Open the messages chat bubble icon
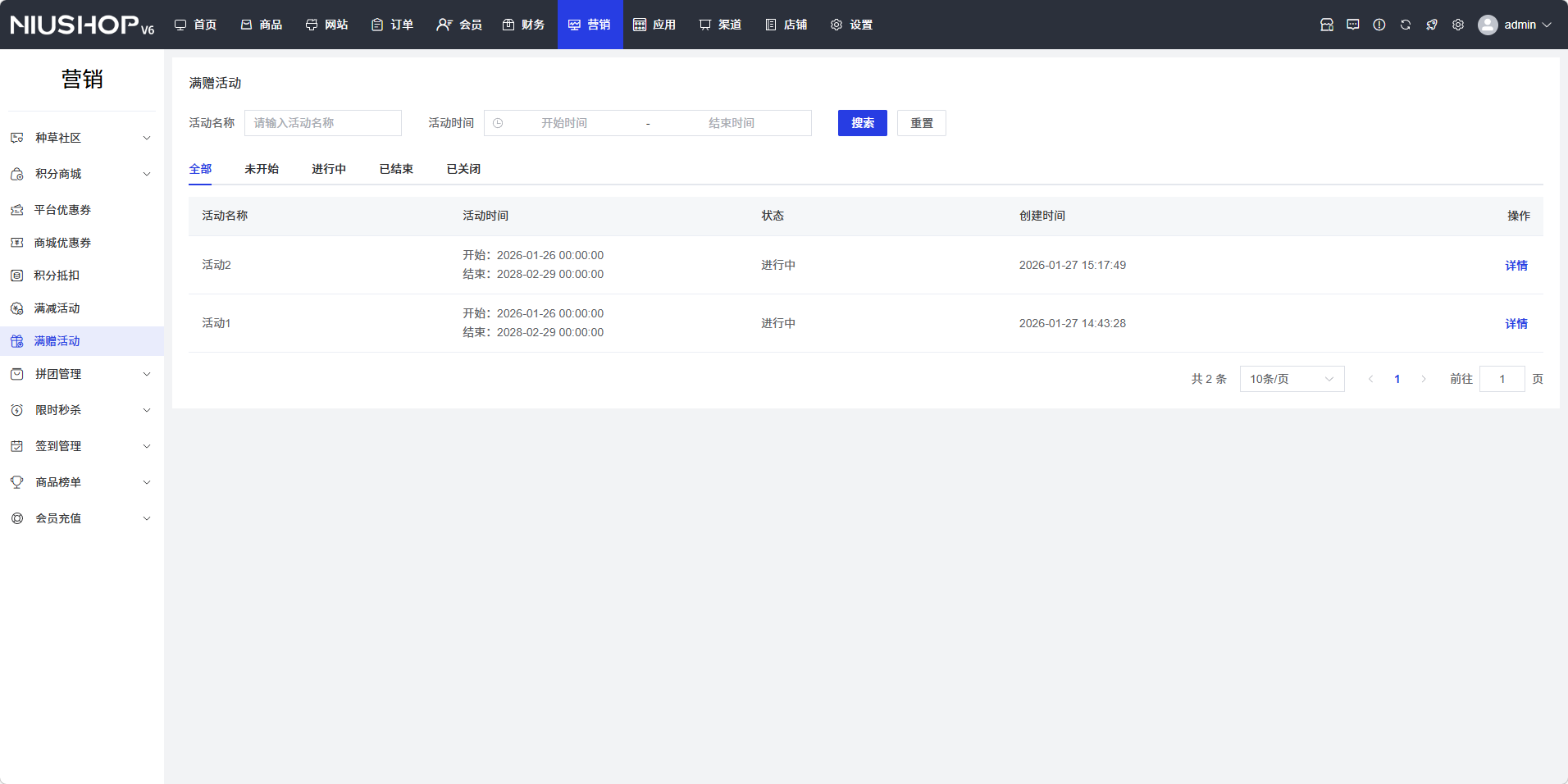 tap(1352, 25)
